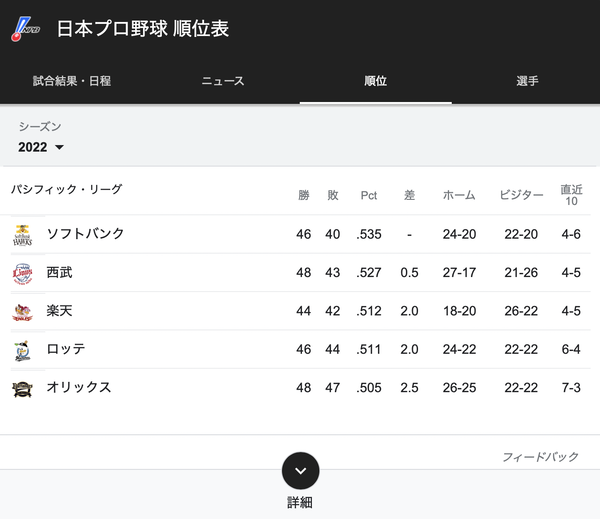This screenshot has height=519, width=600.
Task: Select the 順位 tab
Action: [375, 81]
